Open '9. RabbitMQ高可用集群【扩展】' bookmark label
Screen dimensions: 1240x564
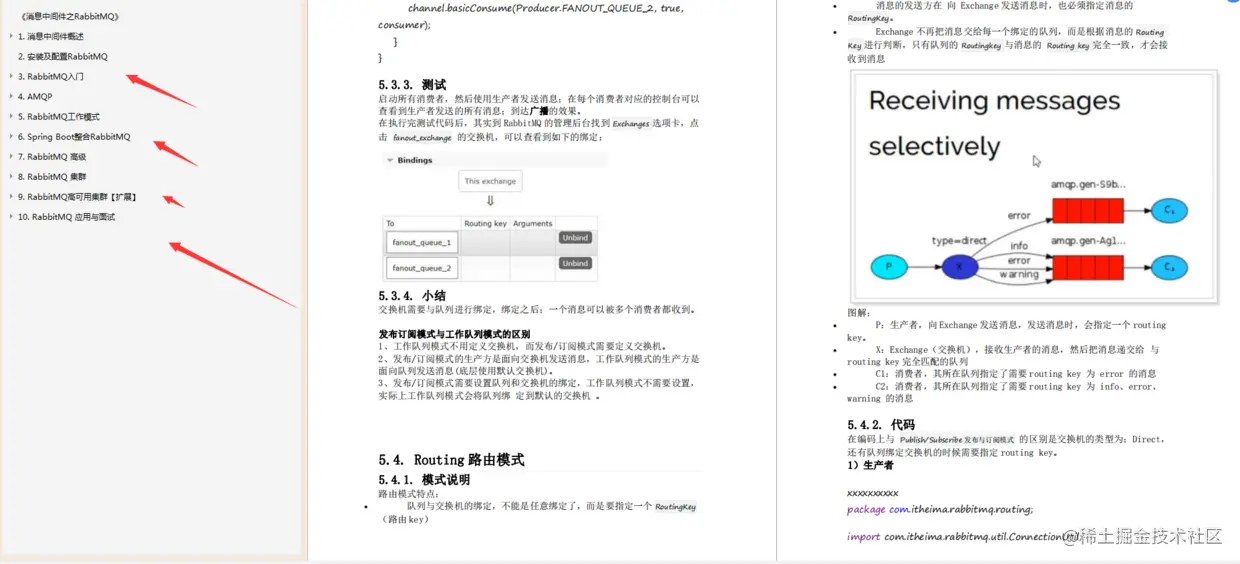[x=77, y=197]
